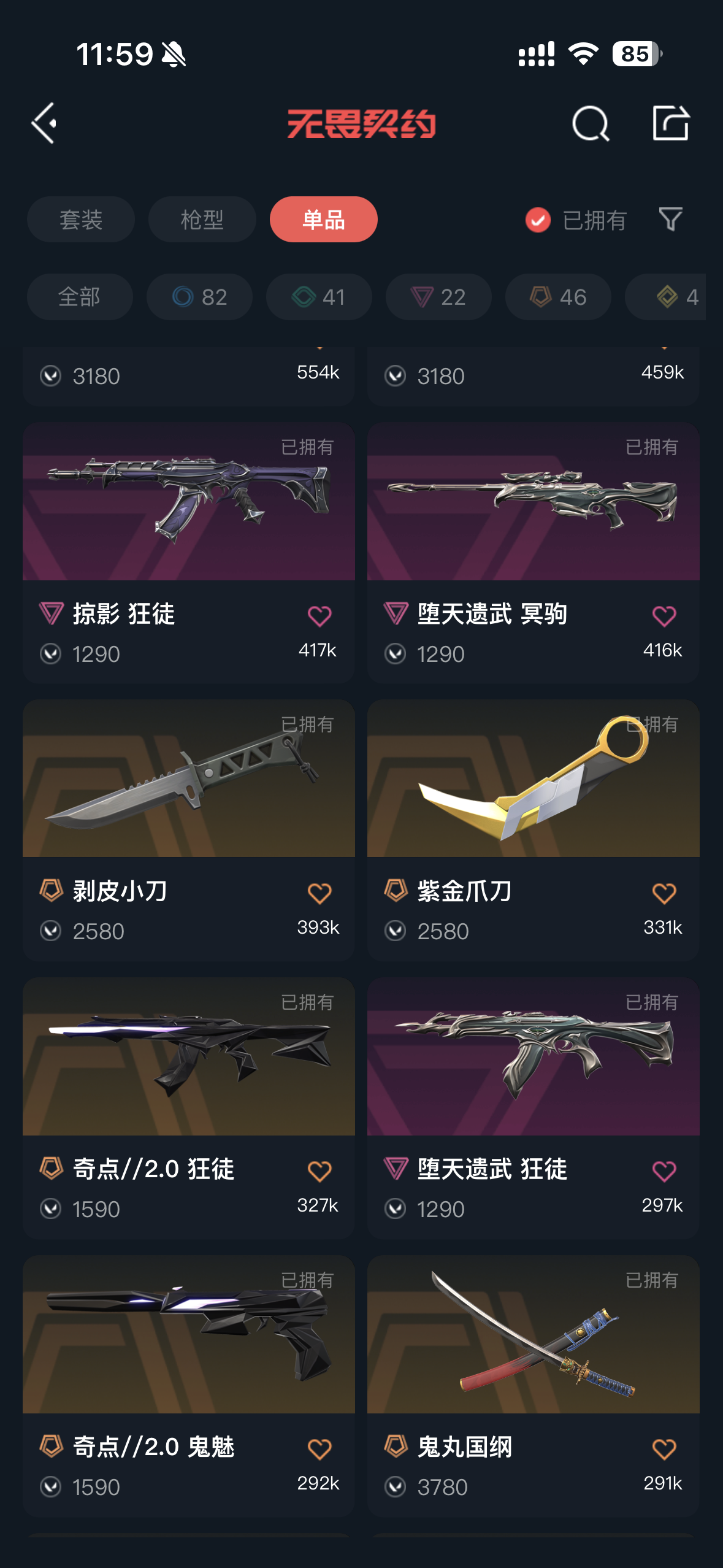Screen dimensions: 723x1568
Task: Filter by purple tier 22 chip
Action: [438, 297]
